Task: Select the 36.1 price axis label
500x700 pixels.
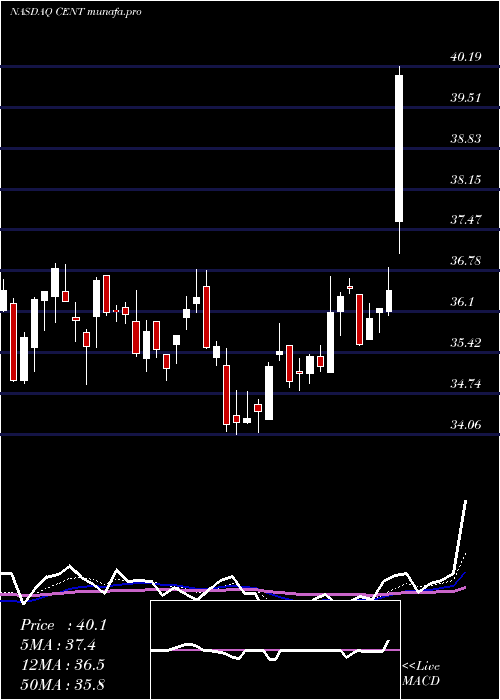Action: point(462,302)
